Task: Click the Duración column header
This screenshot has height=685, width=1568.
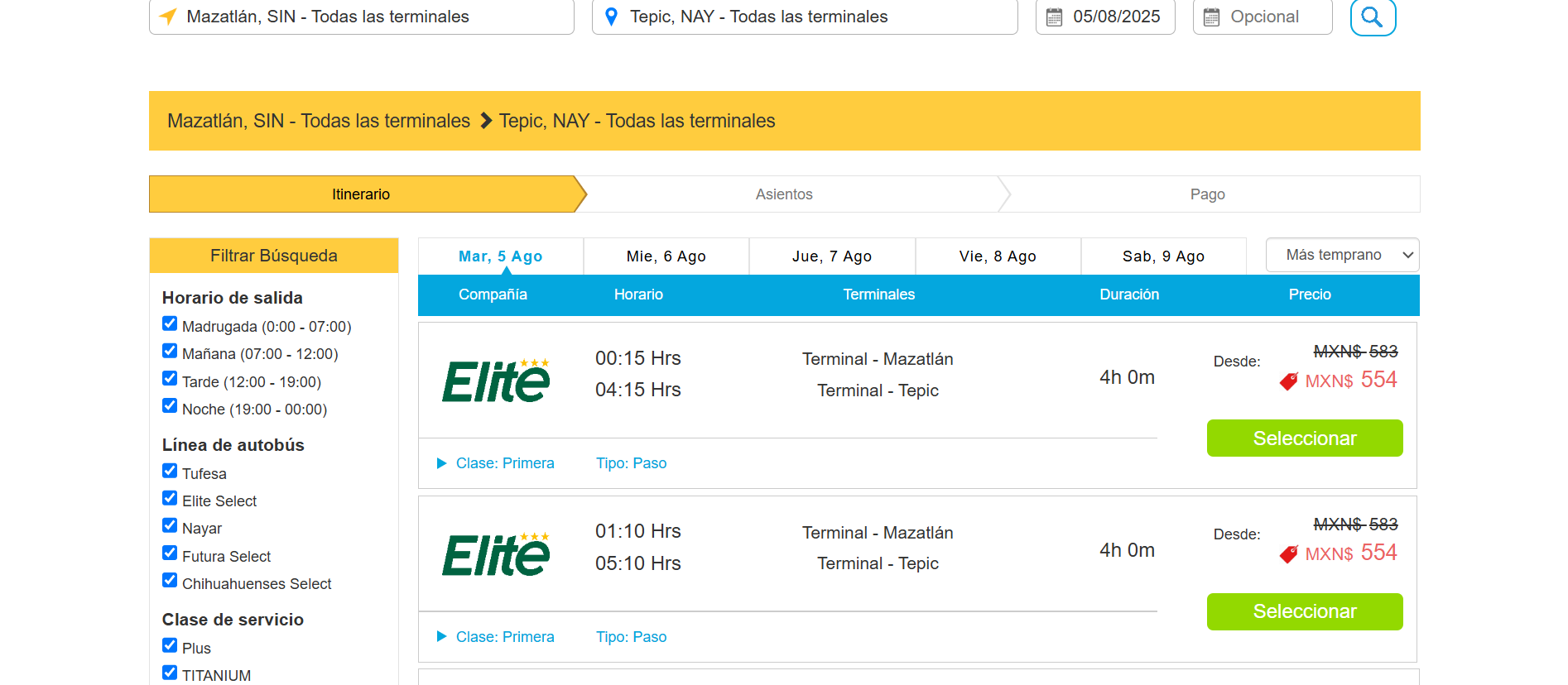Action: 1129,295
